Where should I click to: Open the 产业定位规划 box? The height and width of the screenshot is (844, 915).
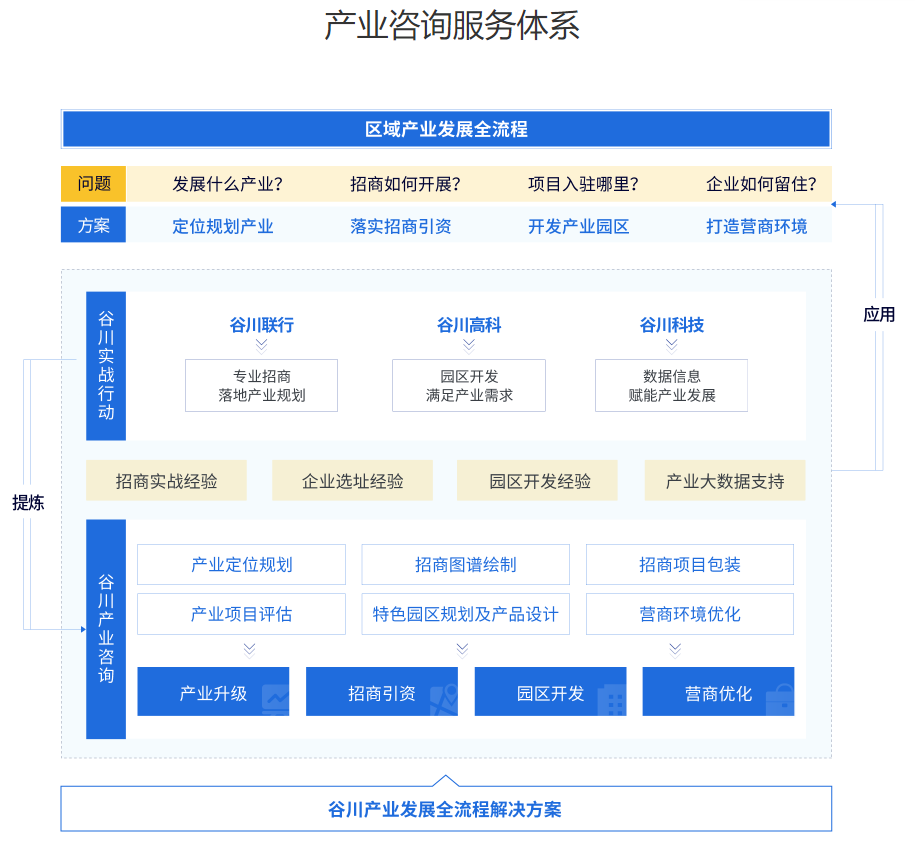click(241, 565)
